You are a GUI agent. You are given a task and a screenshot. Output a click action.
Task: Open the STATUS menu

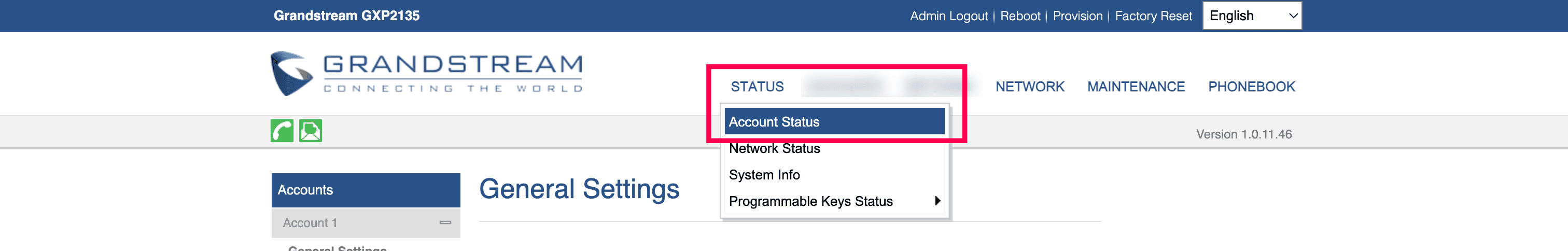point(757,87)
